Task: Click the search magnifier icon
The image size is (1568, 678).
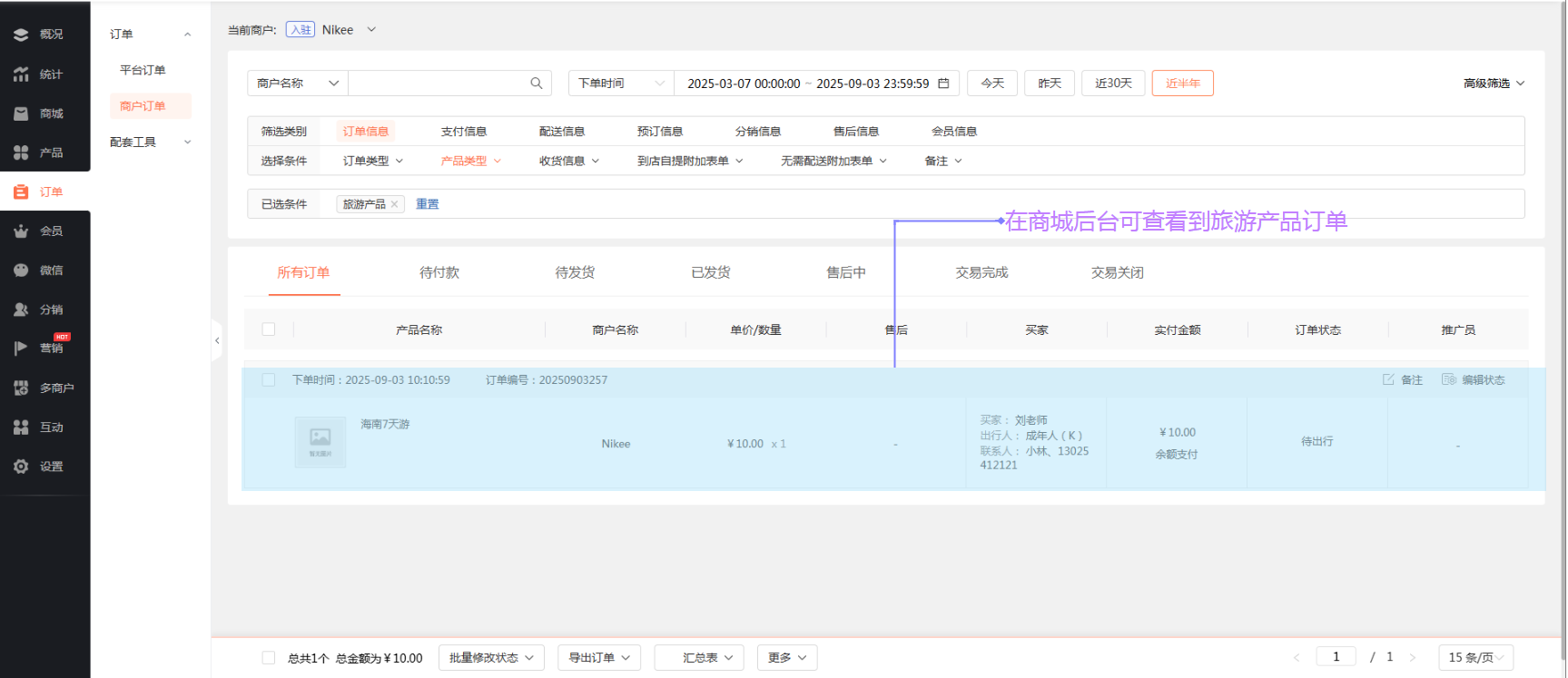Action: 537,84
